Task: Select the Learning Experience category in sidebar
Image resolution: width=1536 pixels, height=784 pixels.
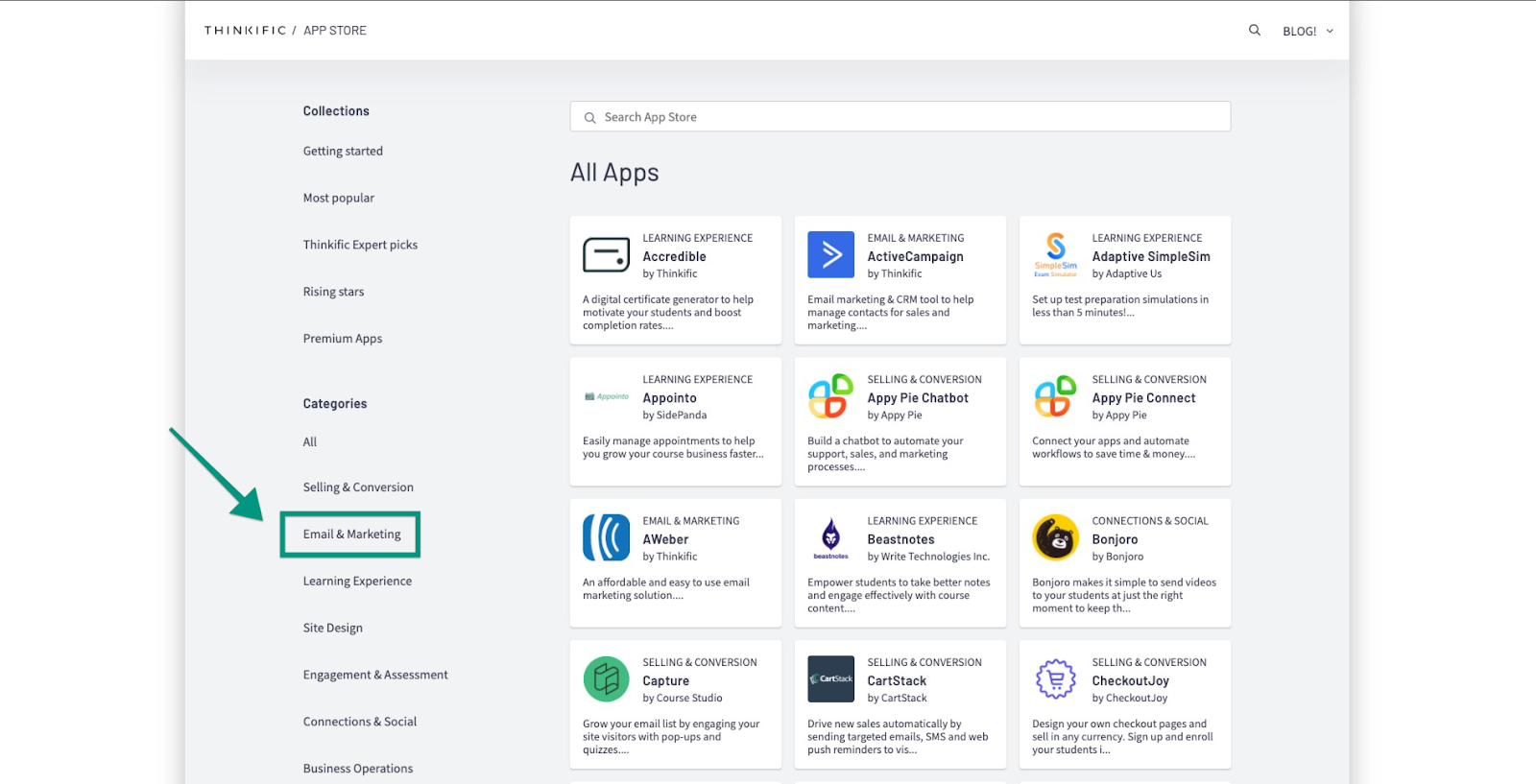Action: click(x=357, y=582)
